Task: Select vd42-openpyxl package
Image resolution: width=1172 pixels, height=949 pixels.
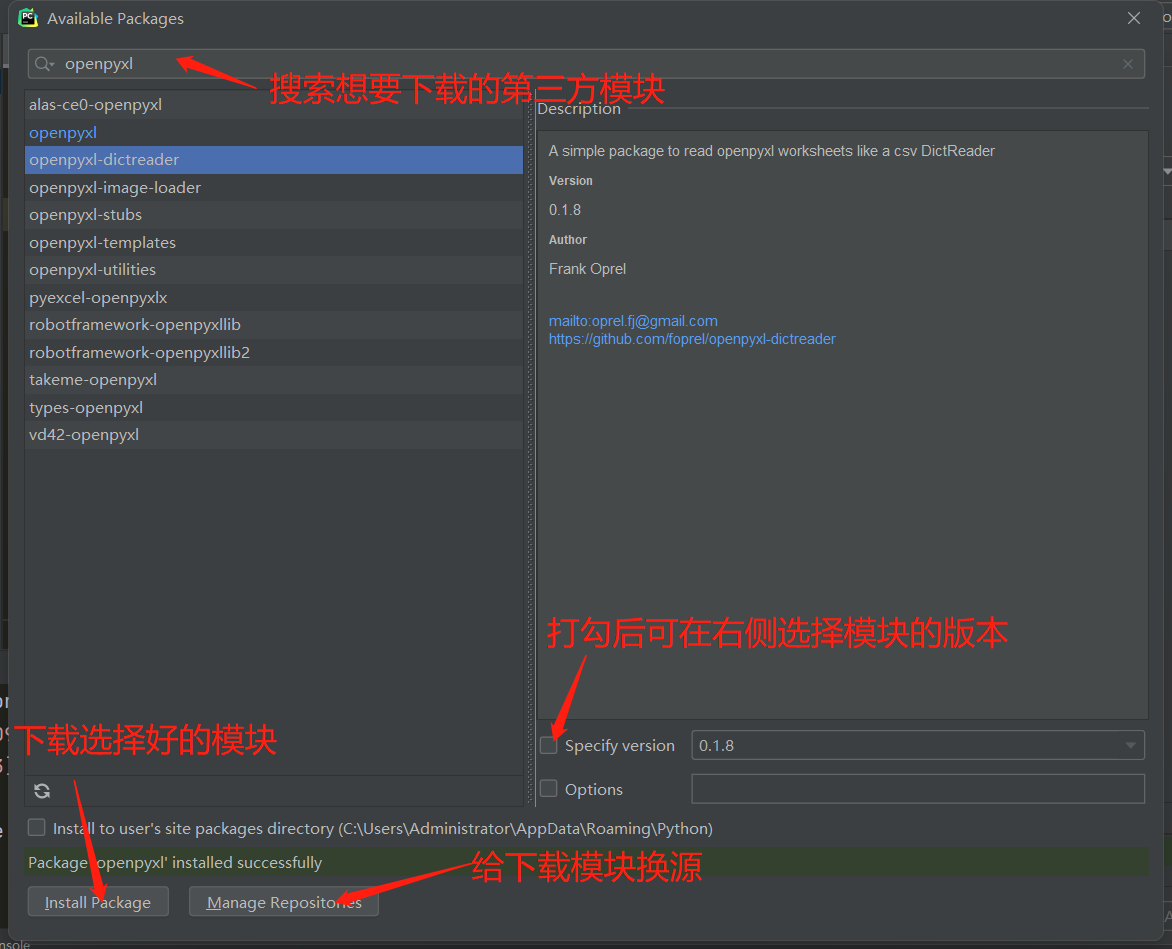Action: pos(274,435)
